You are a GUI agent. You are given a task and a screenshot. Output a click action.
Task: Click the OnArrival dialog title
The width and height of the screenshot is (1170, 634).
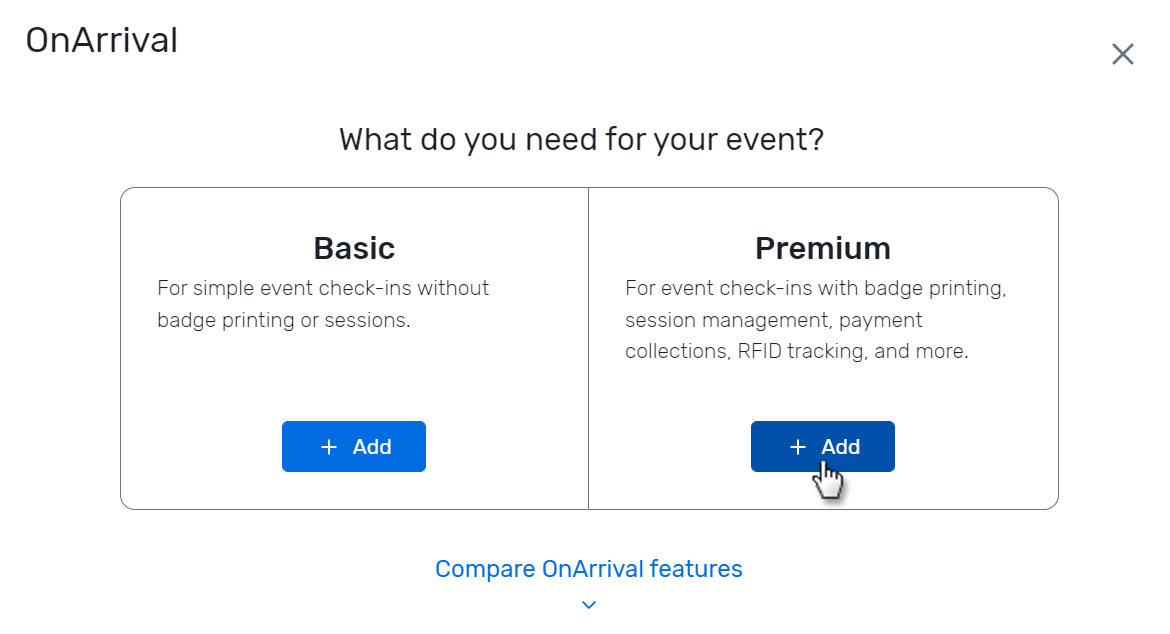pyautogui.click(x=101, y=41)
